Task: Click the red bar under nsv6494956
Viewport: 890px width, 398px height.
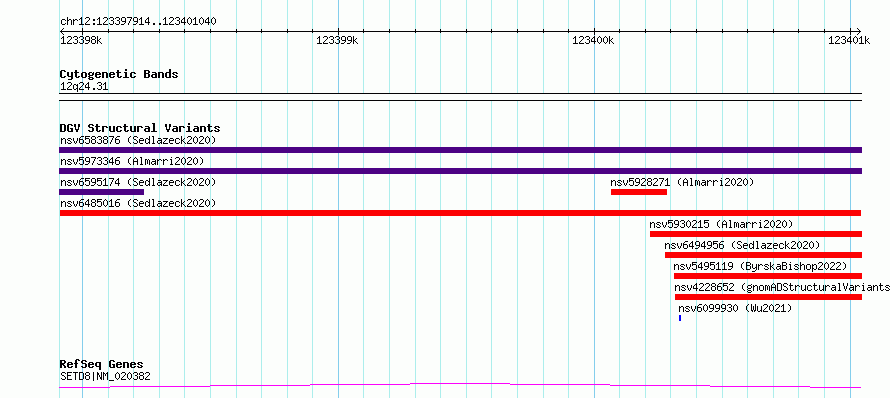Action: pos(763,255)
